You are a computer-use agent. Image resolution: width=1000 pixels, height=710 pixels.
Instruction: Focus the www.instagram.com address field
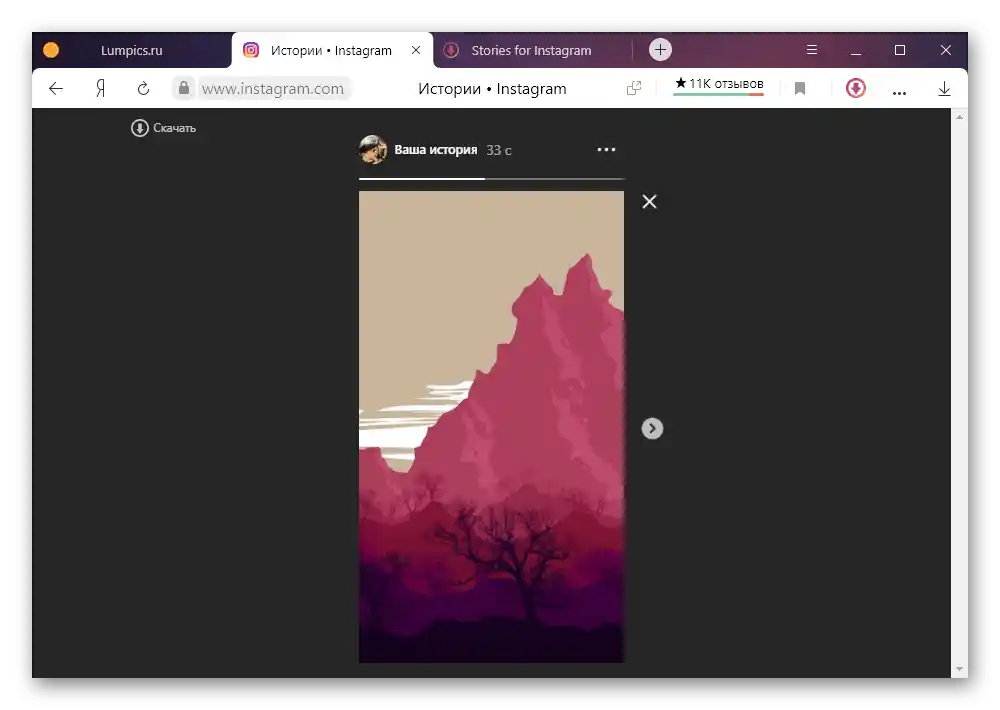click(x=273, y=88)
